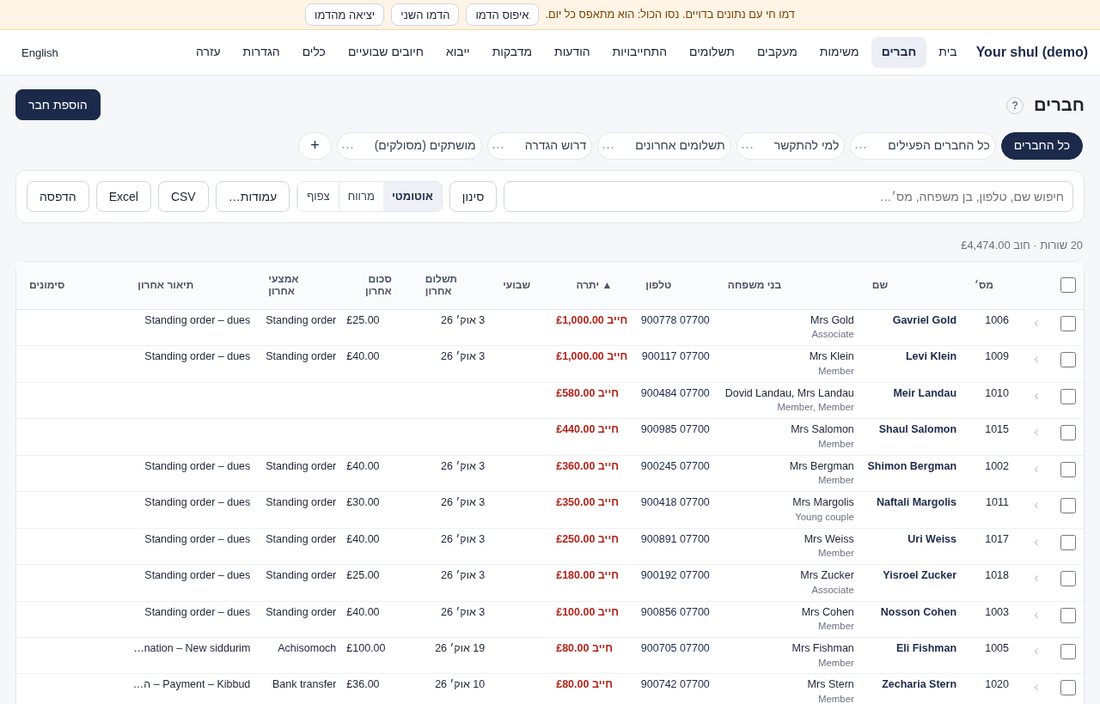The height and width of the screenshot is (704, 1100).
Task: Check the box for Meir Landau's row
Action: click(1068, 396)
